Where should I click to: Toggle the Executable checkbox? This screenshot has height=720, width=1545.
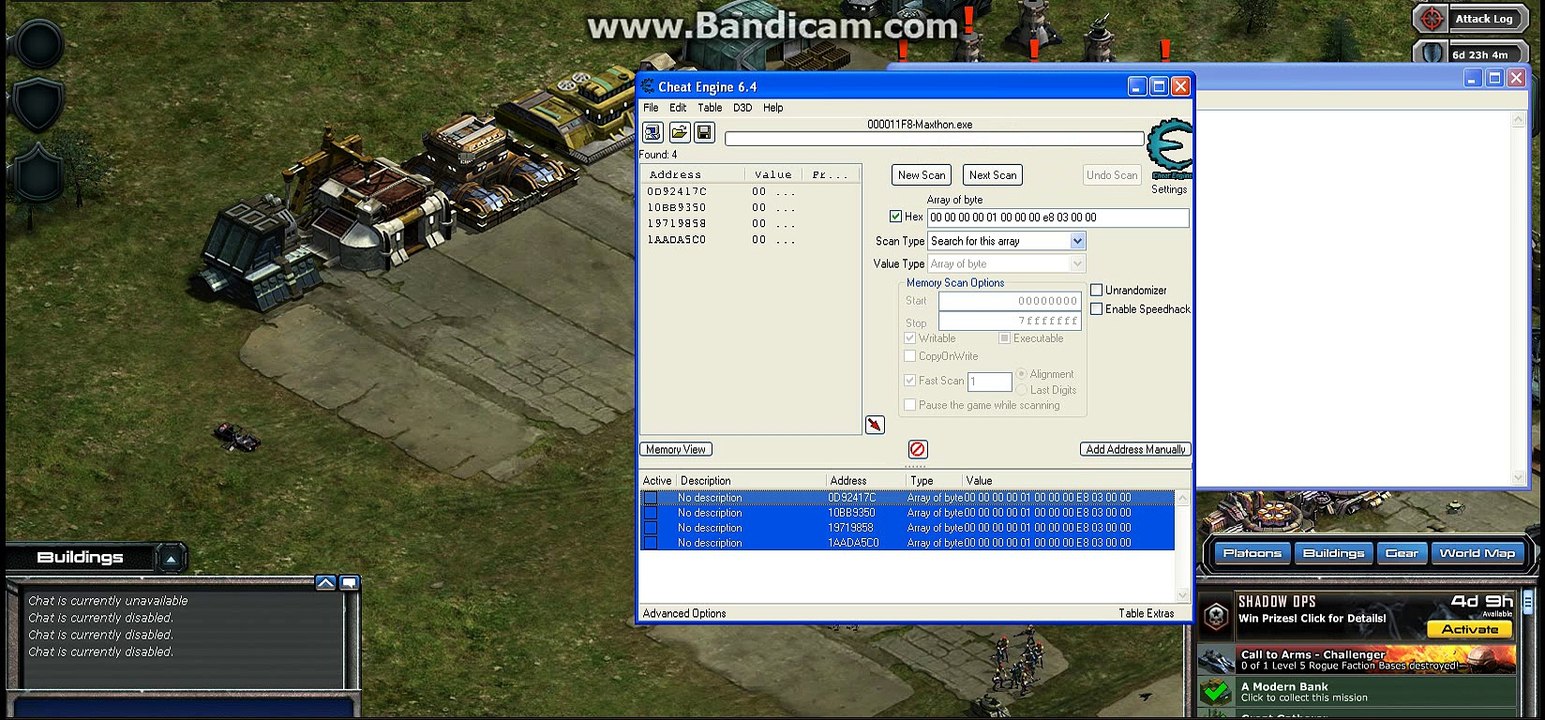(1005, 338)
